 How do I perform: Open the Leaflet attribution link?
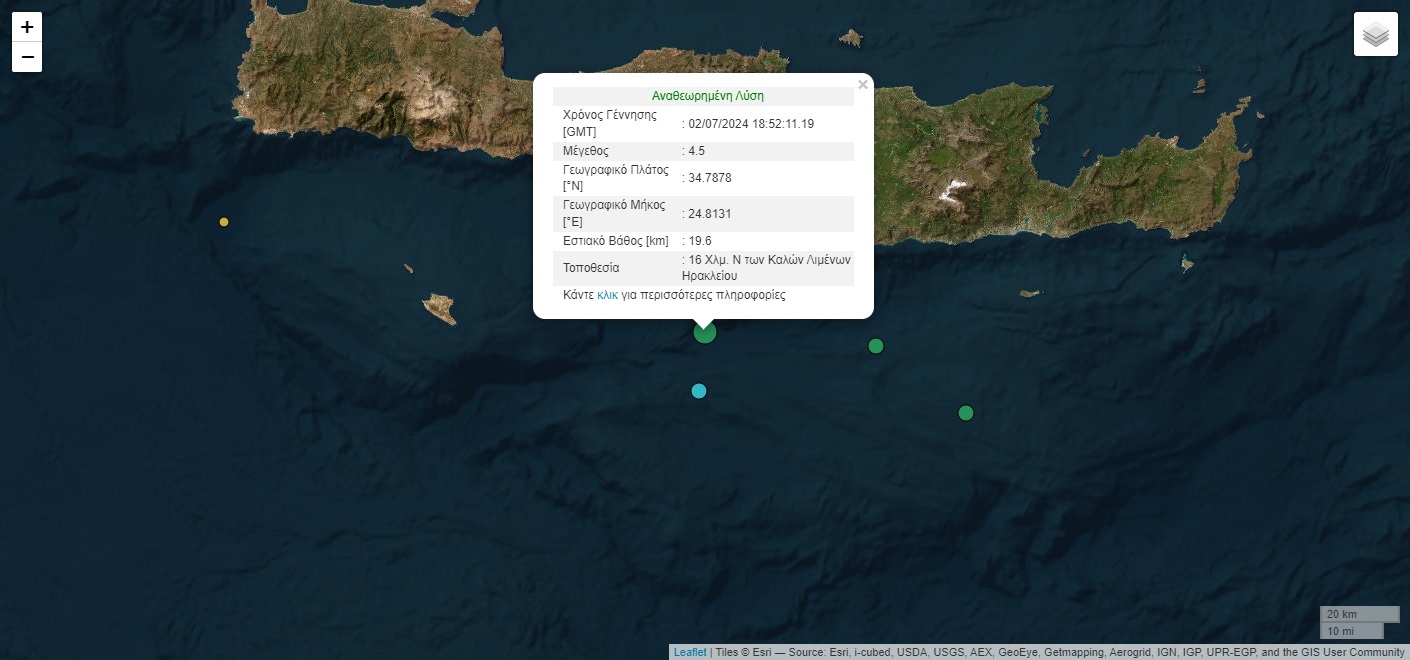coord(689,652)
